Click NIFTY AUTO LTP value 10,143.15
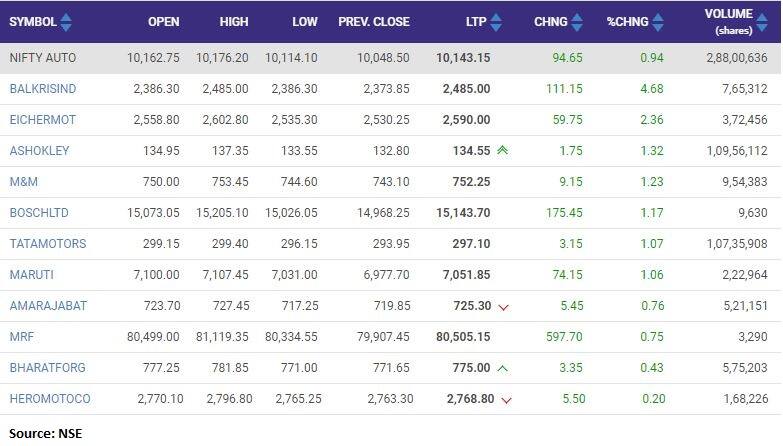Viewport: 783px width, 446px height. point(463,58)
